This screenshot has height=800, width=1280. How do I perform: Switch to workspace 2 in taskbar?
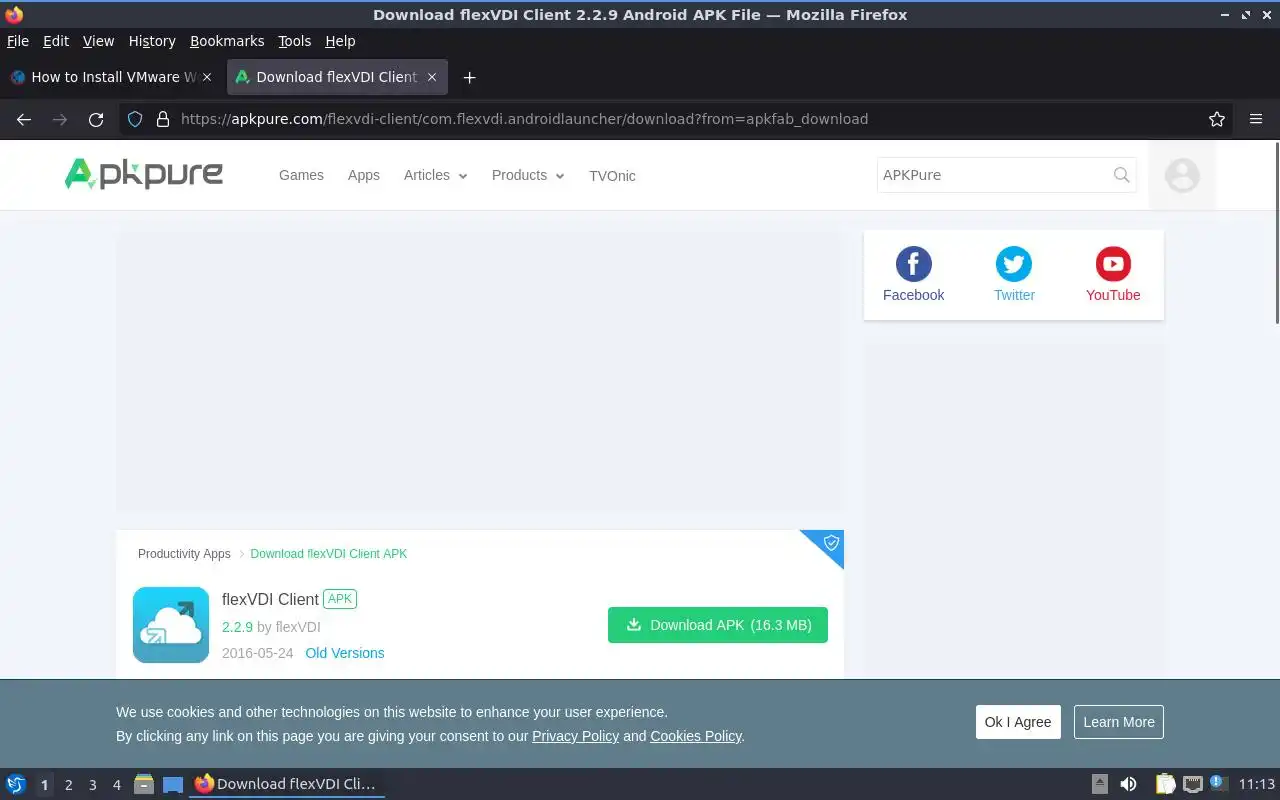click(69, 785)
